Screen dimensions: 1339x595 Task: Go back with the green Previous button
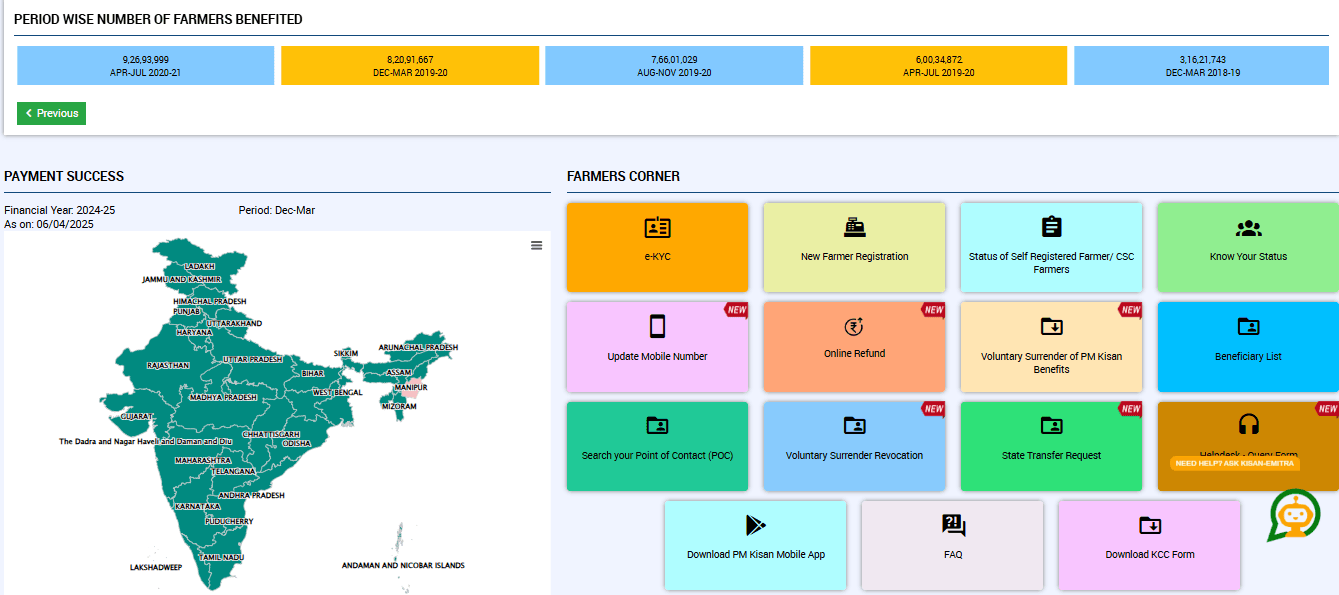click(51, 113)
